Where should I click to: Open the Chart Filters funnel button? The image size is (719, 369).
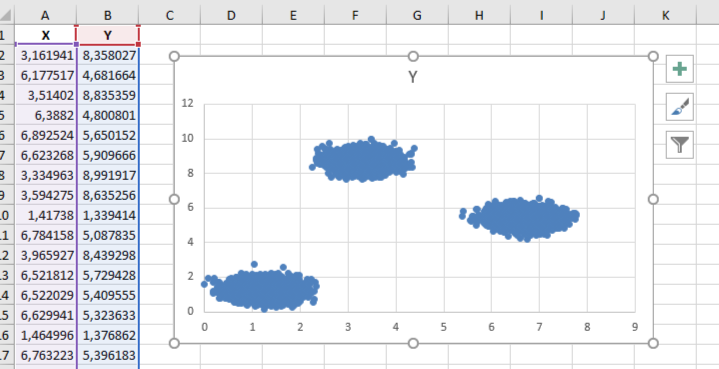coord(680,145)
